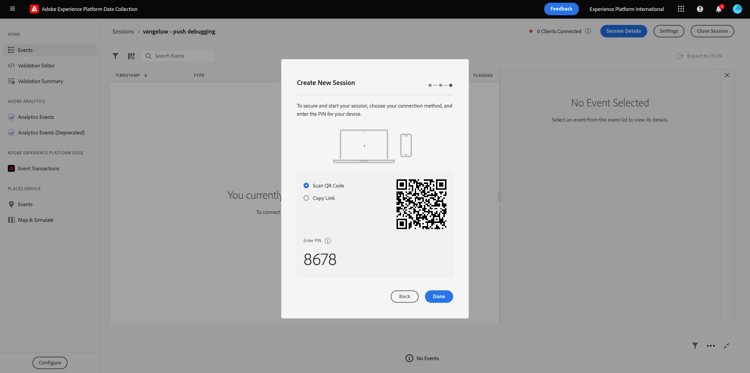Open the user profile avatar
750x373 pixels.
737,9
